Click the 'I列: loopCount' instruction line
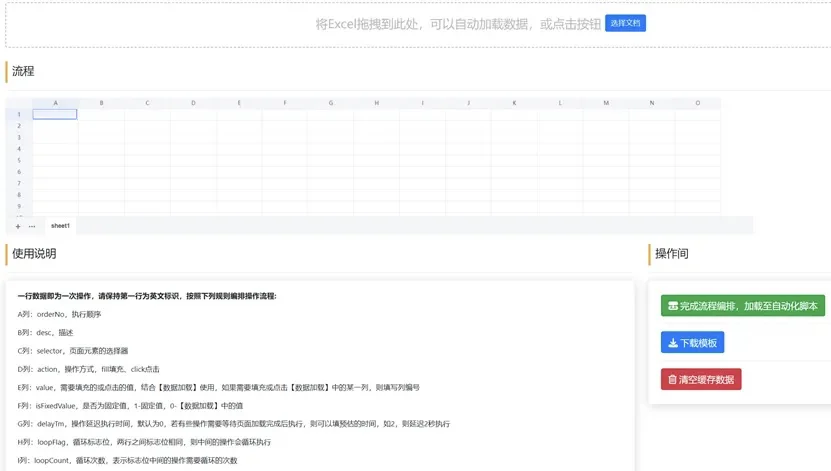 click(127, 460)
